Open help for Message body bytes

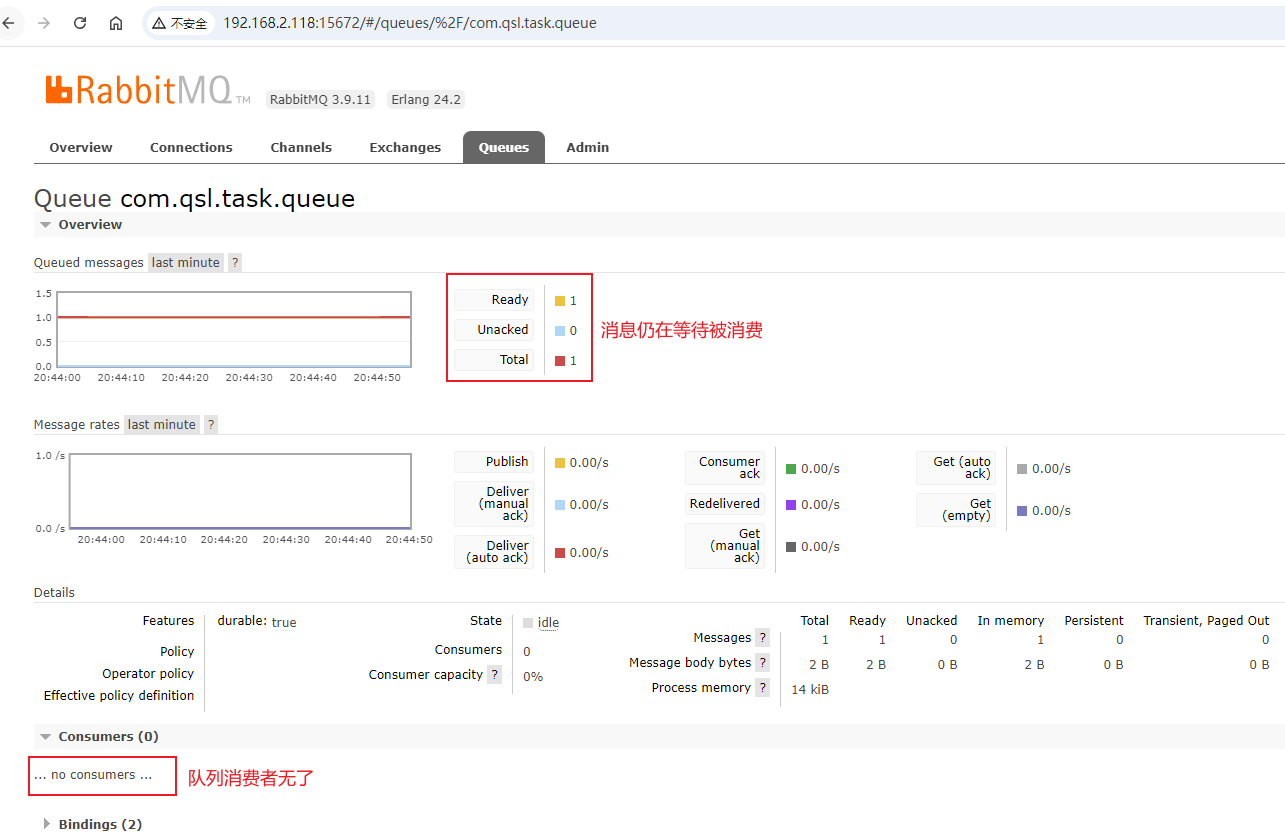coord(763,663)
